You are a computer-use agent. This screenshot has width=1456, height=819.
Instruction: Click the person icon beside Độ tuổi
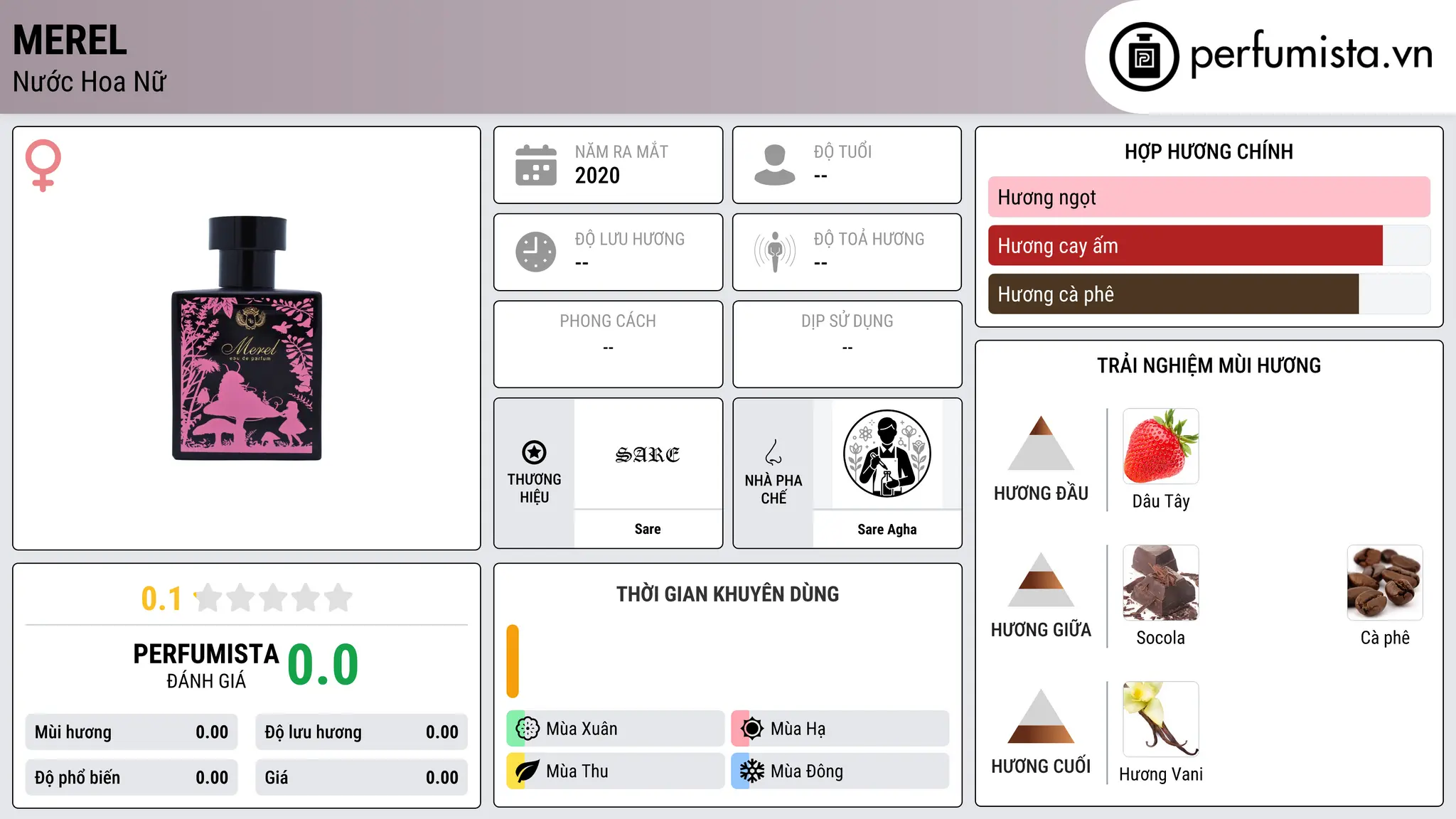pos(775,165)
